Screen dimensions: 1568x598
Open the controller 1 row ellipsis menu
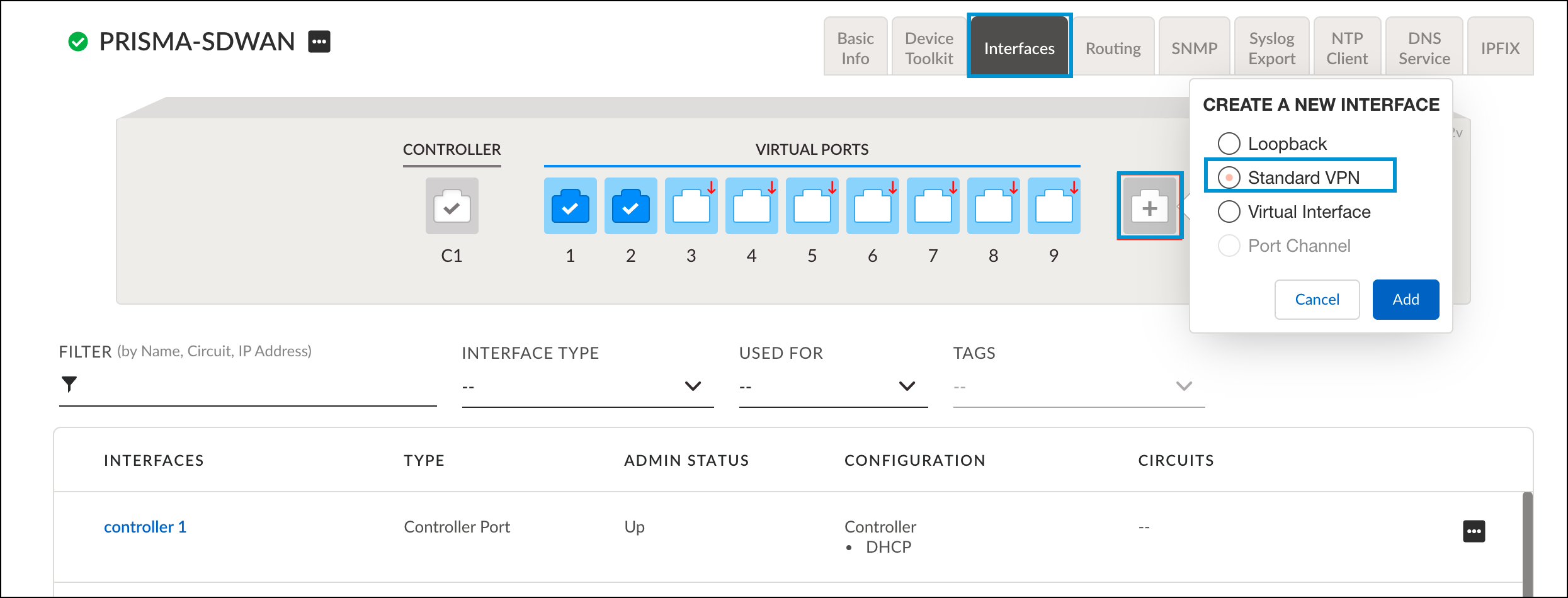[1474, 531]
